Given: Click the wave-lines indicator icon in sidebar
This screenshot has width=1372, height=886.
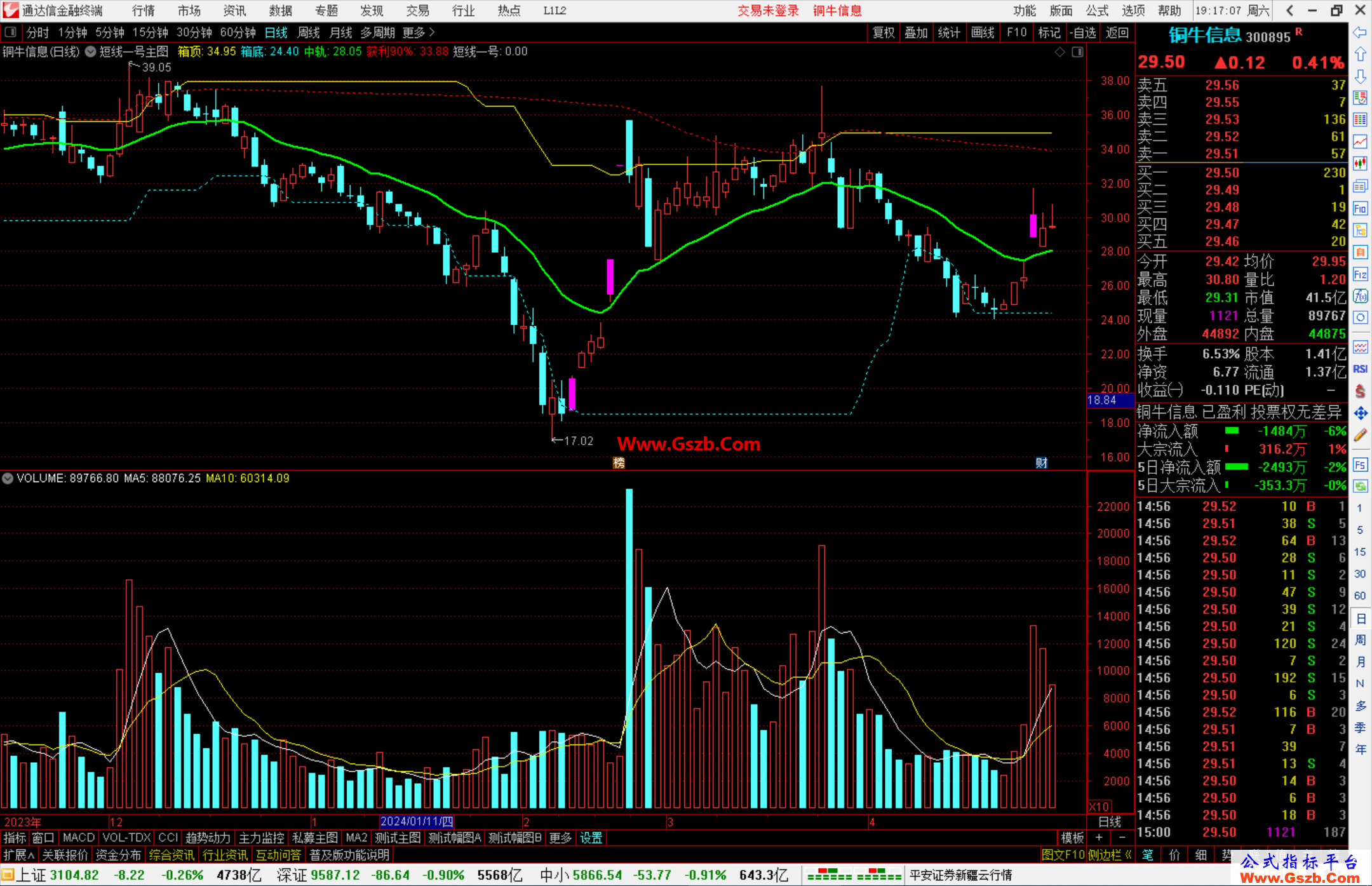Looking at the screenshot, I should point(1360,347).
